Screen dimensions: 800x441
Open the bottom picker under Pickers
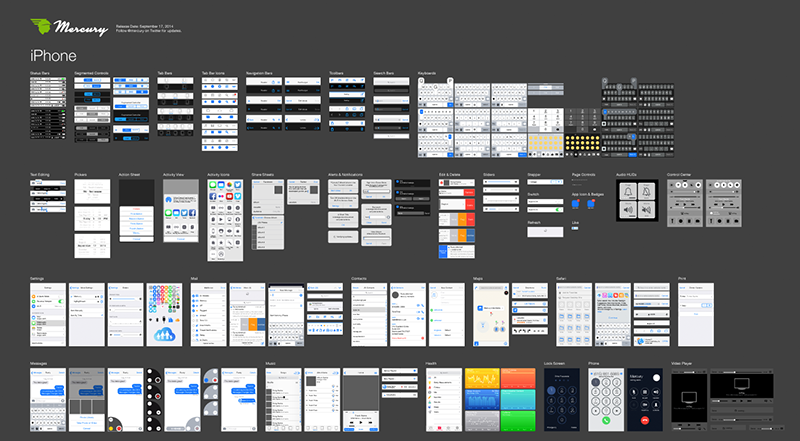pos(92,246)
